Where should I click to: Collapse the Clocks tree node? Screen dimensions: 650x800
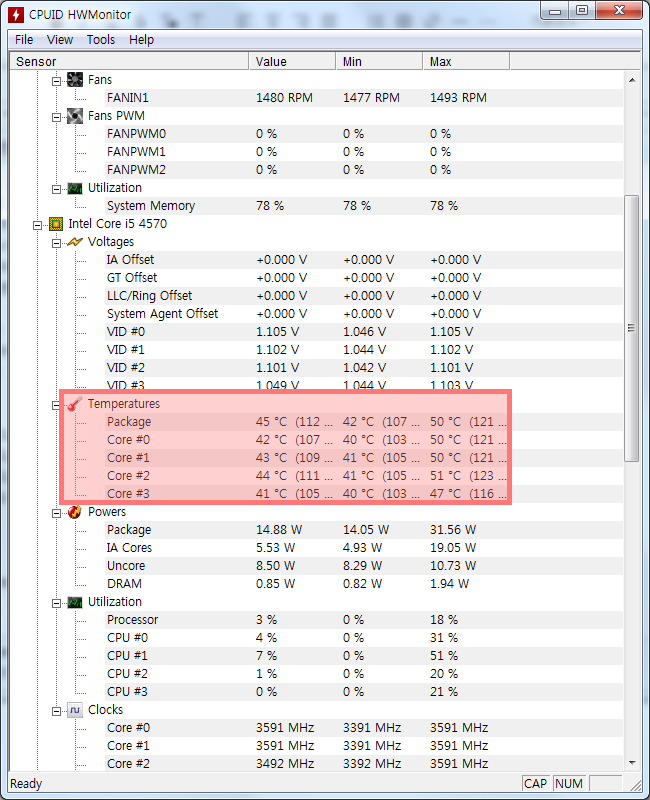point(56,711)
